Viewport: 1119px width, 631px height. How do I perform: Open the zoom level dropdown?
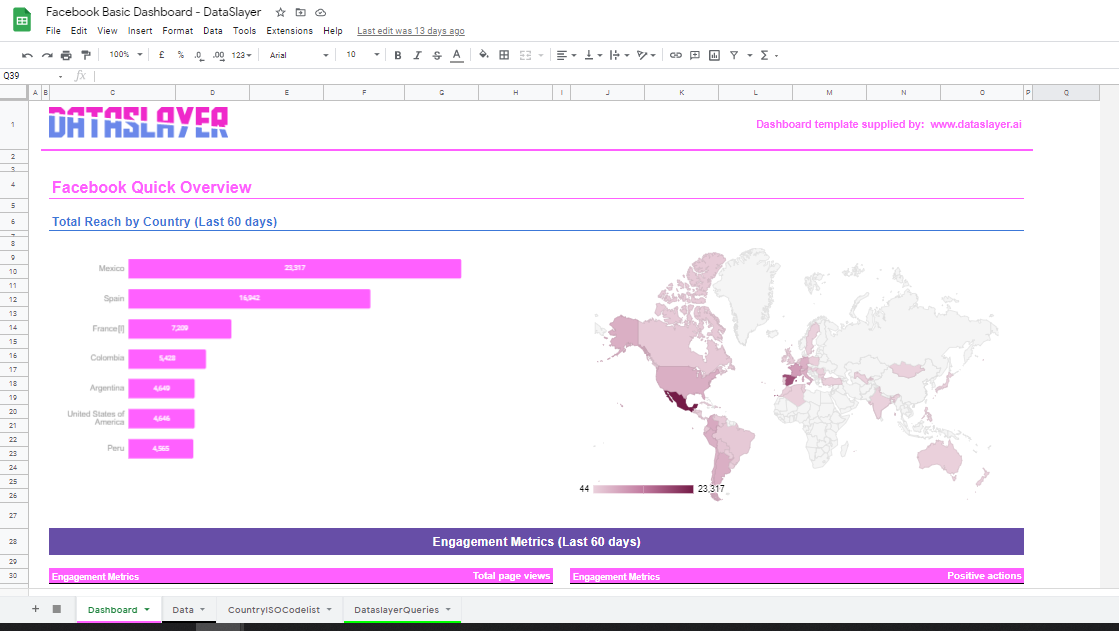(125, 55)
